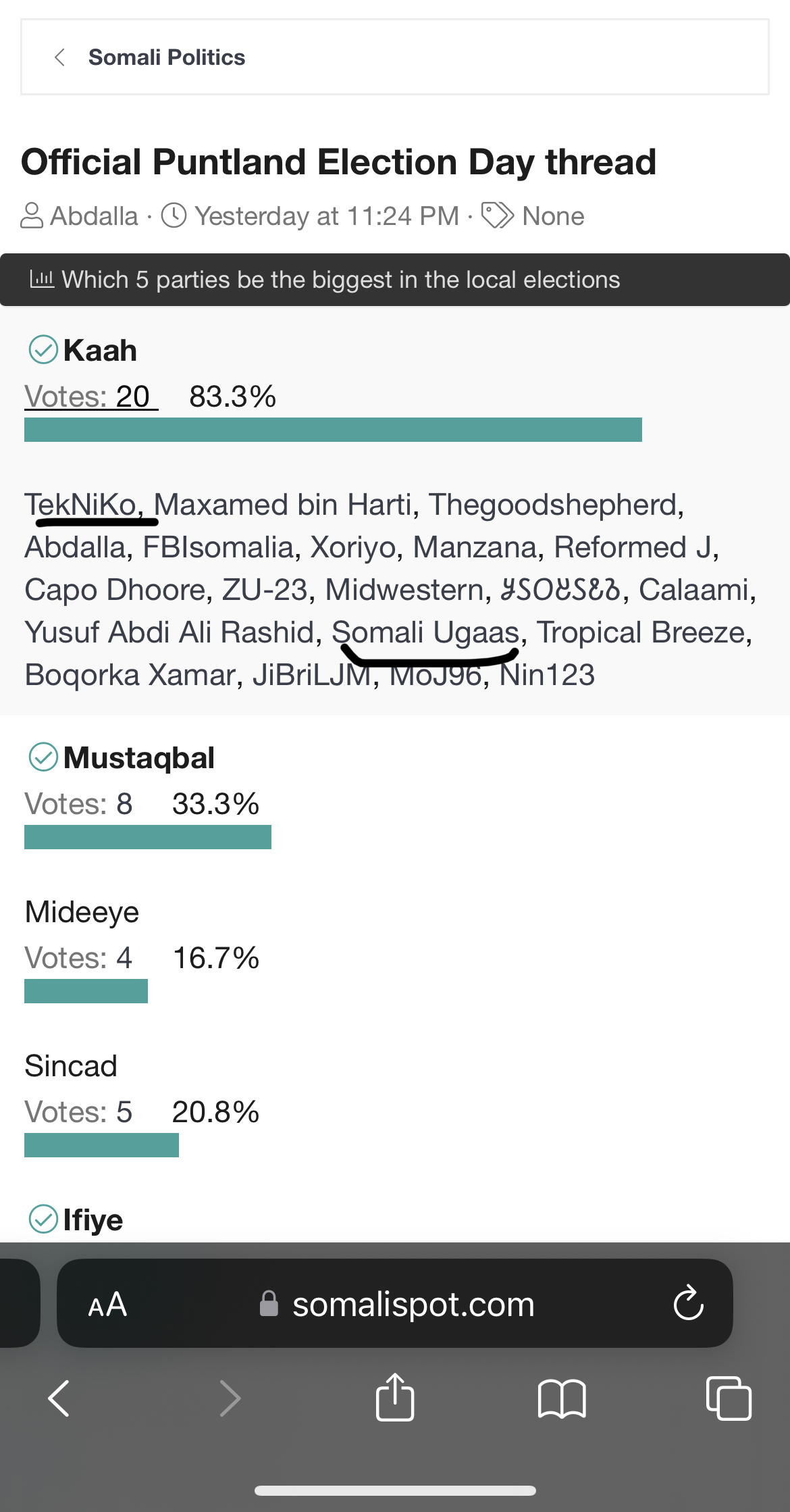Tap the tag icon next to None
This screenshot has height=1512, width=790.
click(x=498, y=216)
